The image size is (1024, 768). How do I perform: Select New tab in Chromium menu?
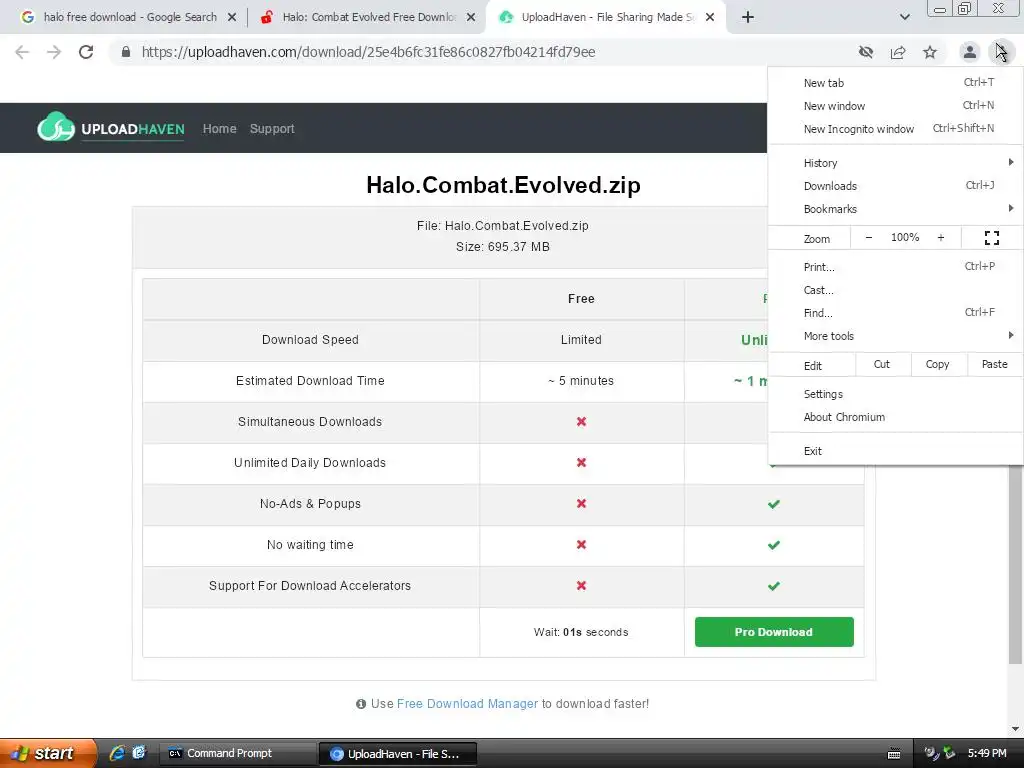tap(895, 83)
